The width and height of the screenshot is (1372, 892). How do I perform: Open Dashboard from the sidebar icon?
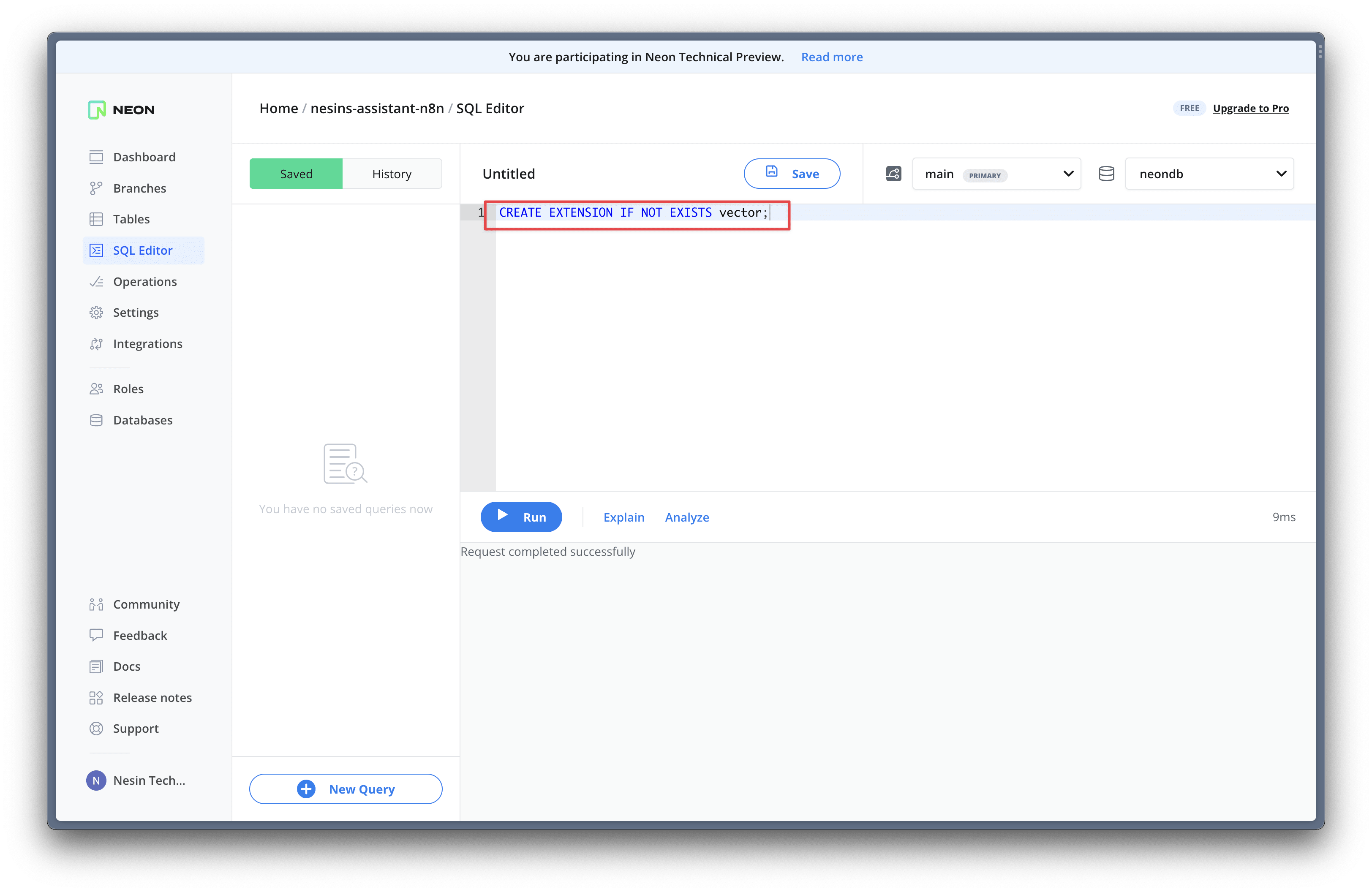coord(96,157)
